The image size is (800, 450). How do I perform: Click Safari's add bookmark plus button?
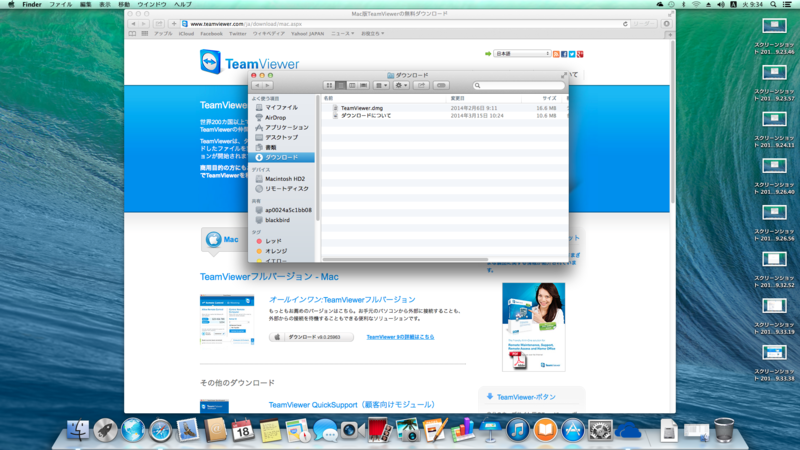[174, 24]
